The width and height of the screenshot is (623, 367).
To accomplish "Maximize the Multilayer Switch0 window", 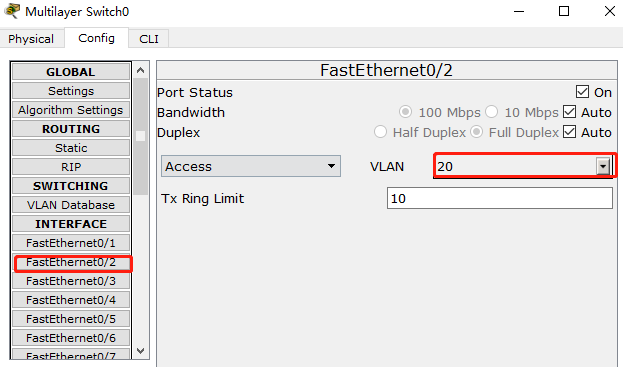I will [x=564, y=11].
